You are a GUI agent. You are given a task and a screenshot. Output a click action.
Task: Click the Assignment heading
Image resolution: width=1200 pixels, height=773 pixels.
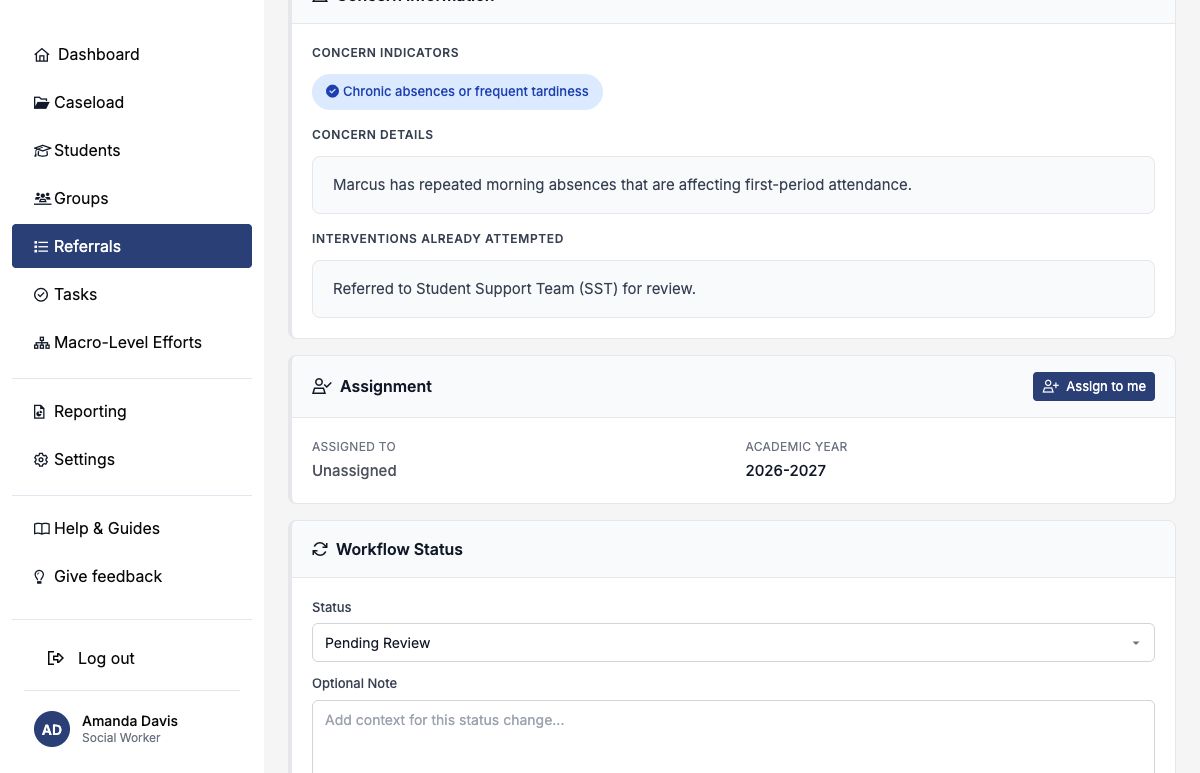[x=386, y=386]
